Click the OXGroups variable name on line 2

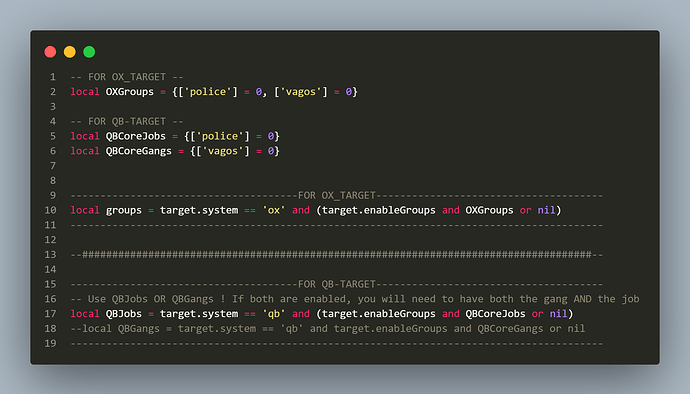click(x=130, y=92)
